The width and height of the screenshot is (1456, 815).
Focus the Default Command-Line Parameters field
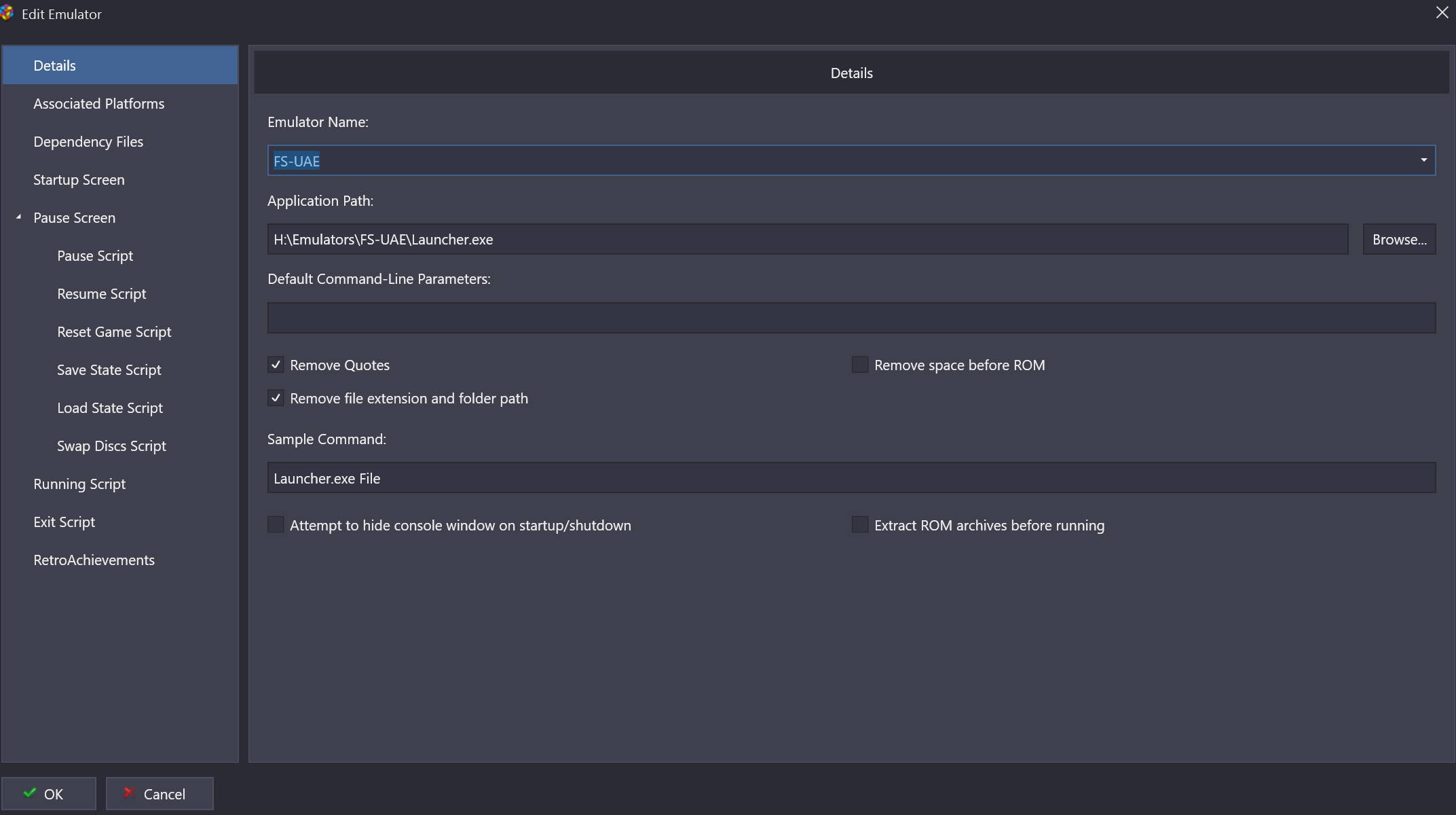851,318
